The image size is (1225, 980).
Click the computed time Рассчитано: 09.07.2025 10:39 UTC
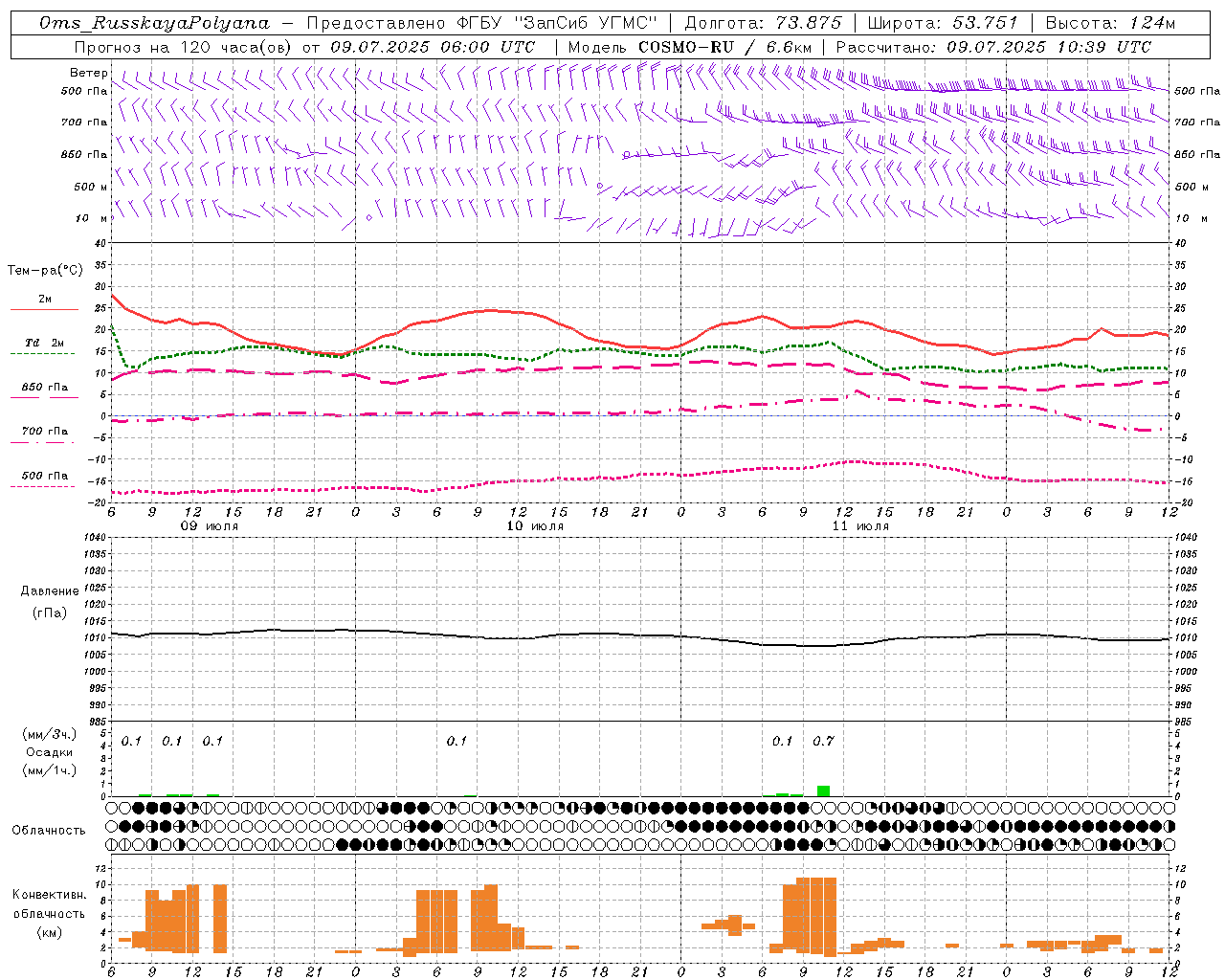coord(993,47)
